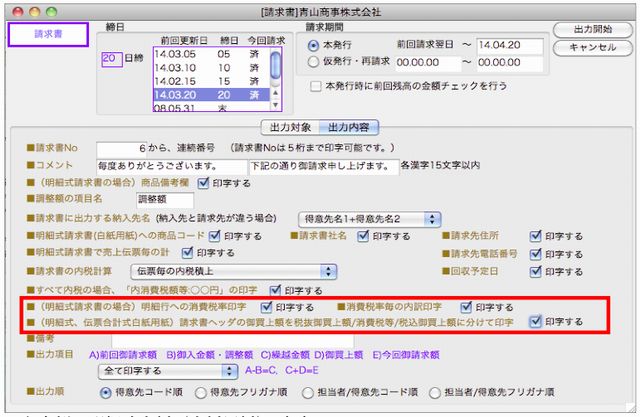Viewport: 640px width, 417px height.
Task: Switch to the 出力対象 tab
Action: point(290,127)
